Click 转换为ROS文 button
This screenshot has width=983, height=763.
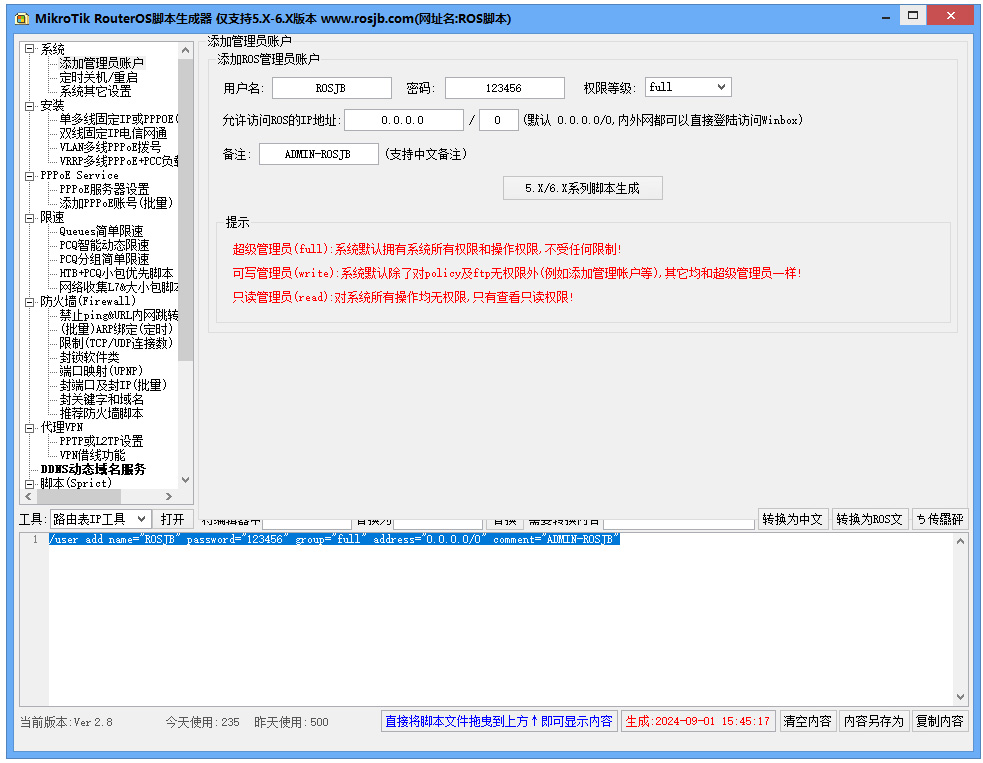point(870,519)
